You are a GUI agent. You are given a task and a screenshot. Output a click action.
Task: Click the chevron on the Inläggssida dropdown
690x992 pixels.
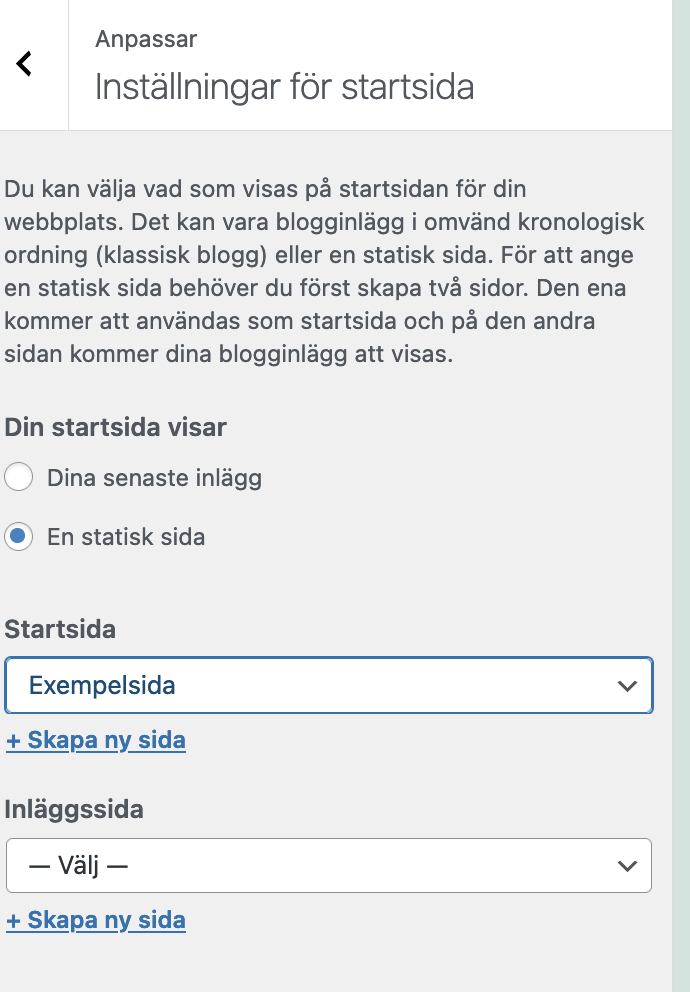(x=628, y=866)
